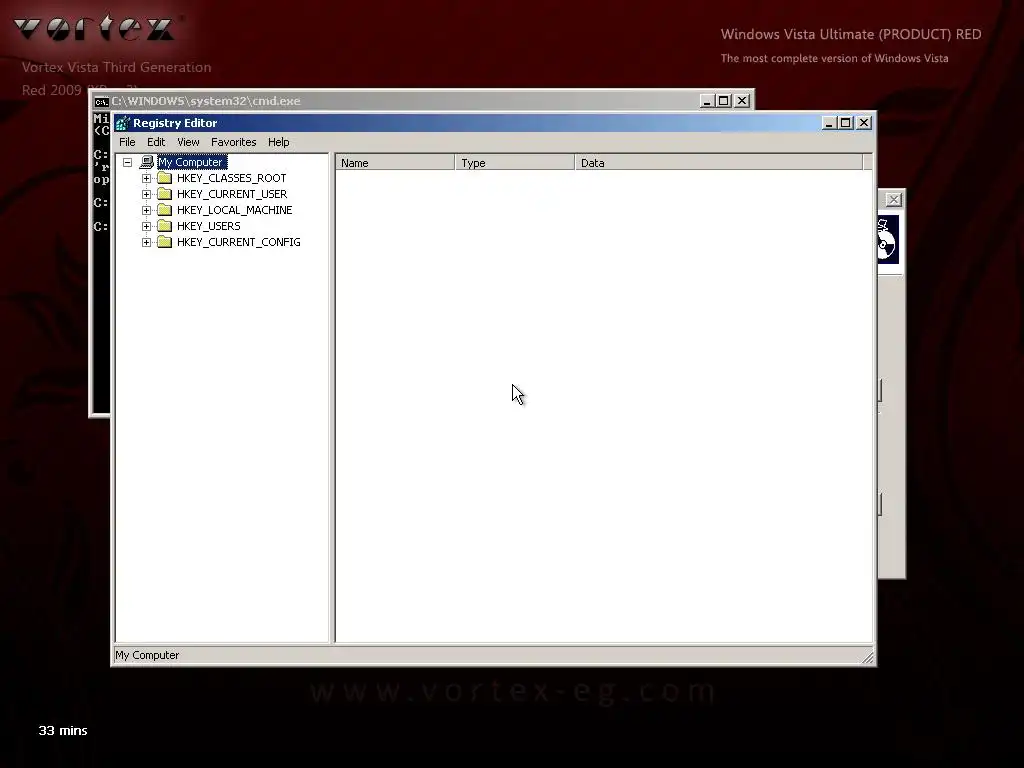Click the cmd.exe title bar icon
Image resolution: width=1024 pixels, height=768 pixels.
(x=101, y=101)
